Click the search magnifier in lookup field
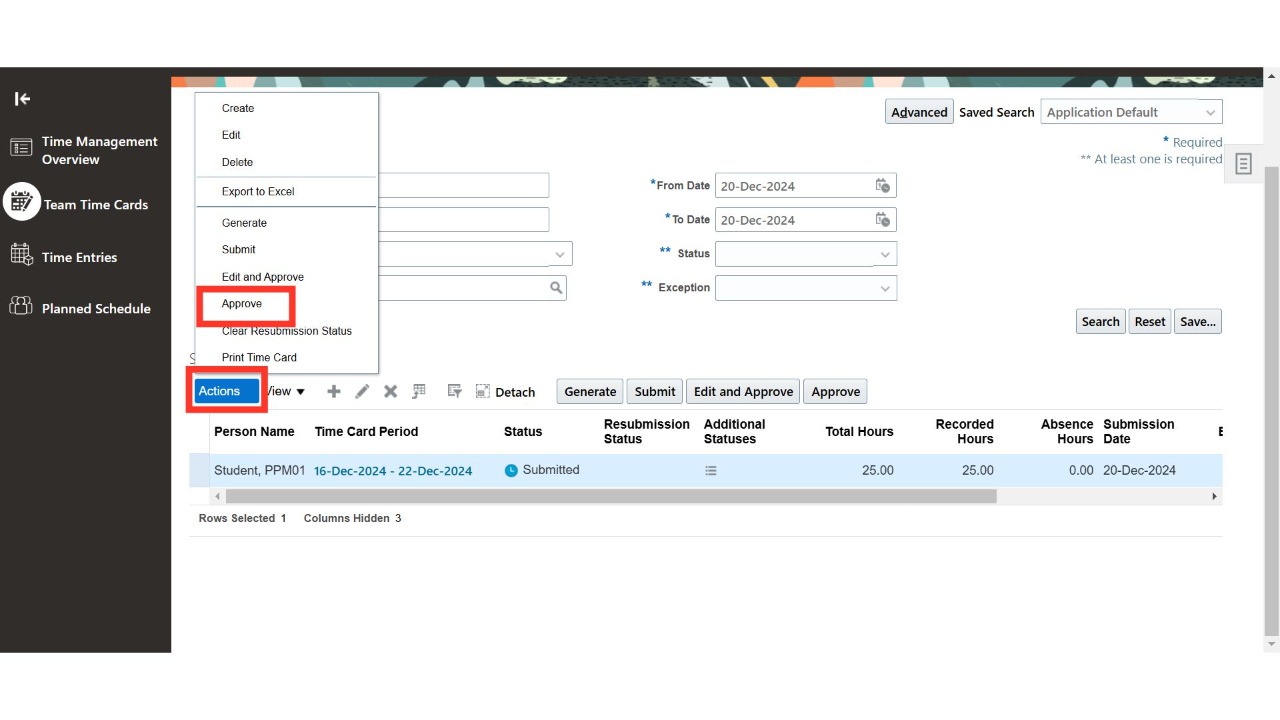 pos(556,288)
